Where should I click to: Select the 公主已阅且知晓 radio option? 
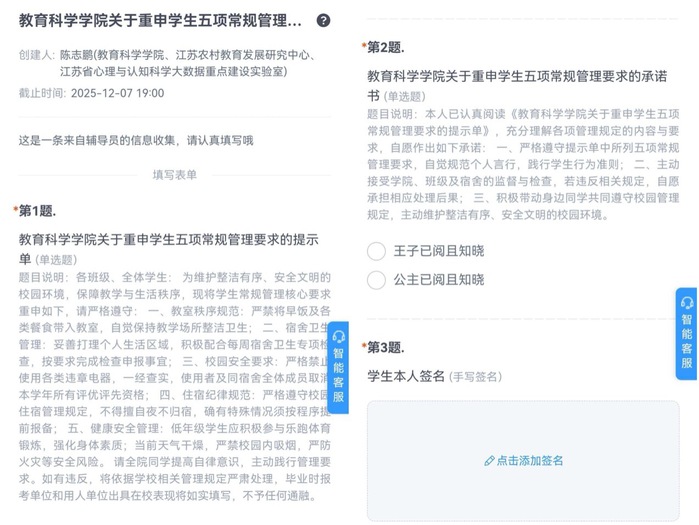click(x=376, y=280)
